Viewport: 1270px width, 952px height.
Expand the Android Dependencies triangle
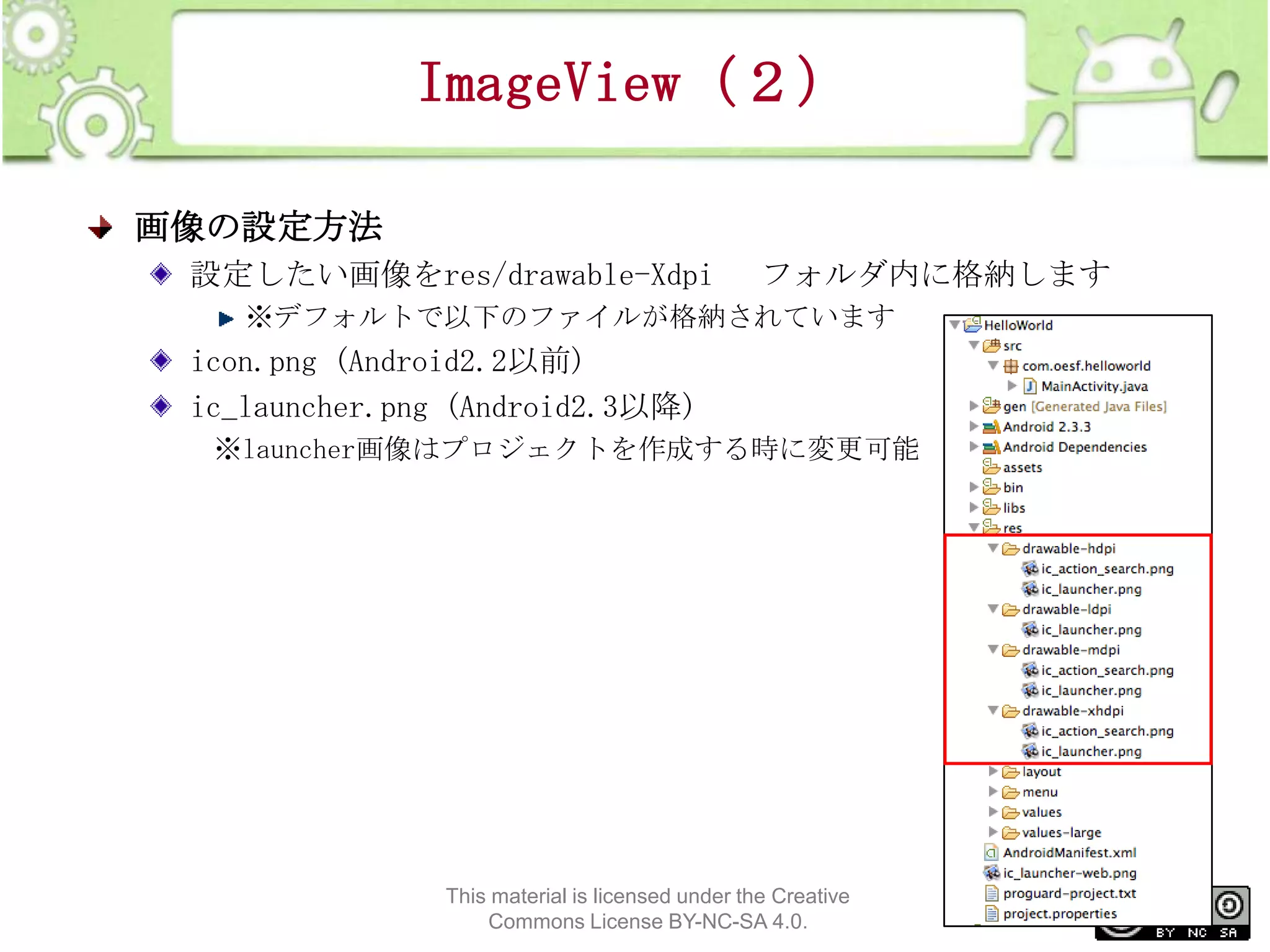point(974,446)
